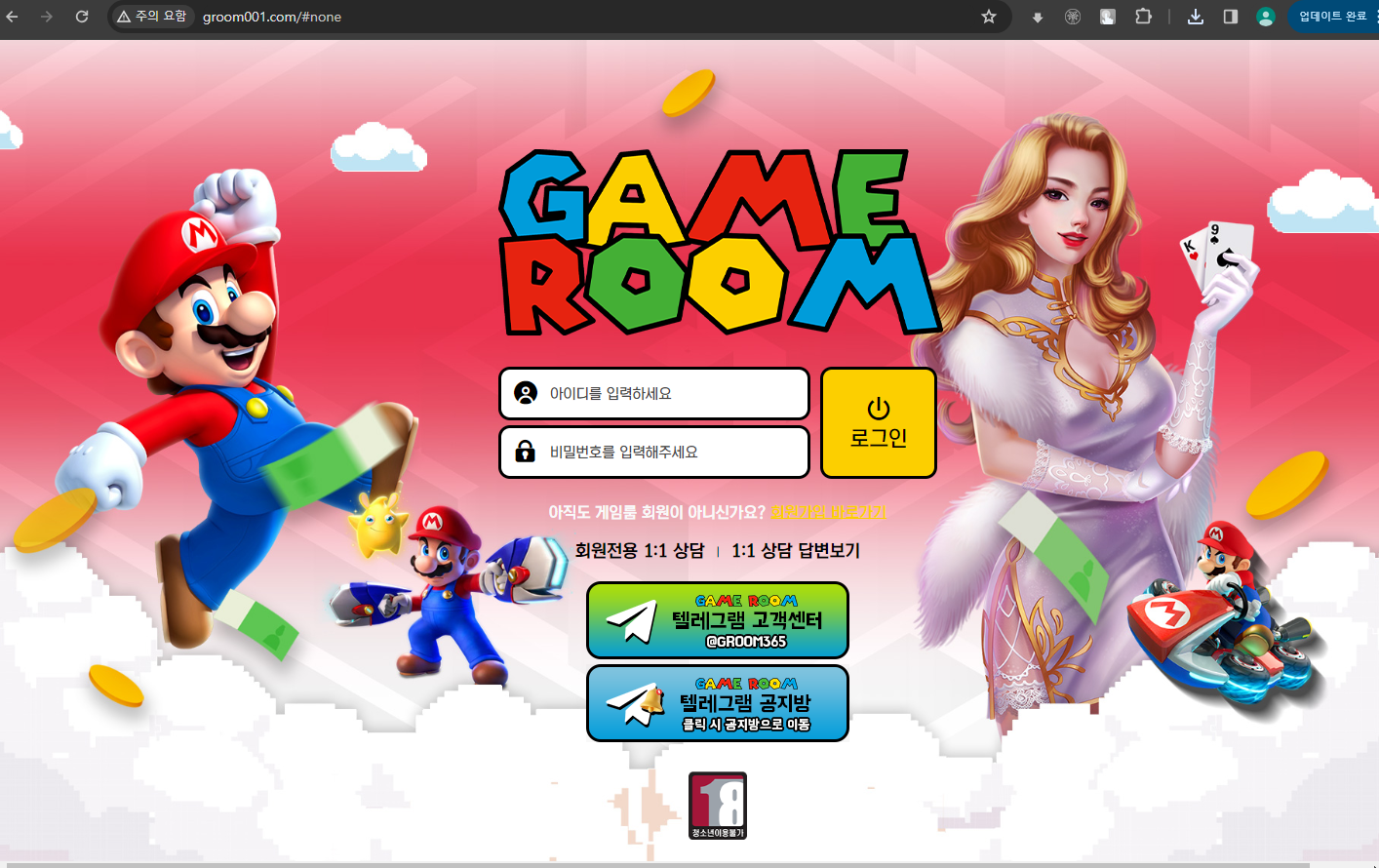The height and width of the screenshot is (868, 1379).
Task: Click the browser back arrow
Action: [13, 17]
